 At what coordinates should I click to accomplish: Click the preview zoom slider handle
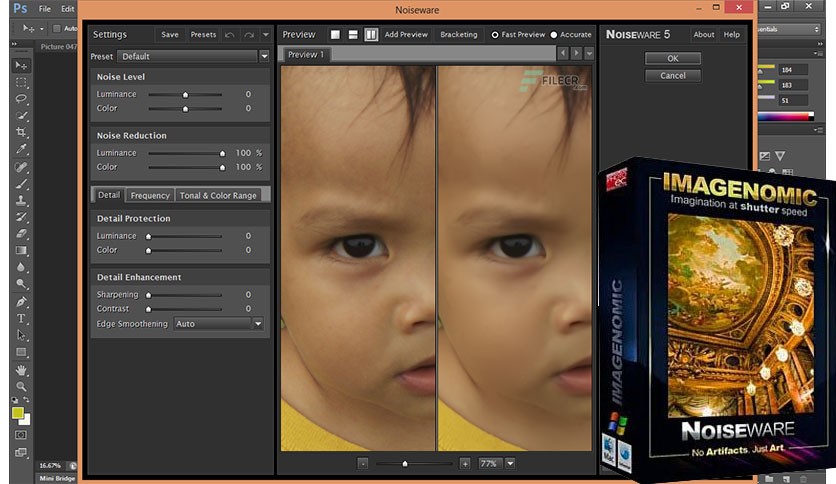[405, 464]
